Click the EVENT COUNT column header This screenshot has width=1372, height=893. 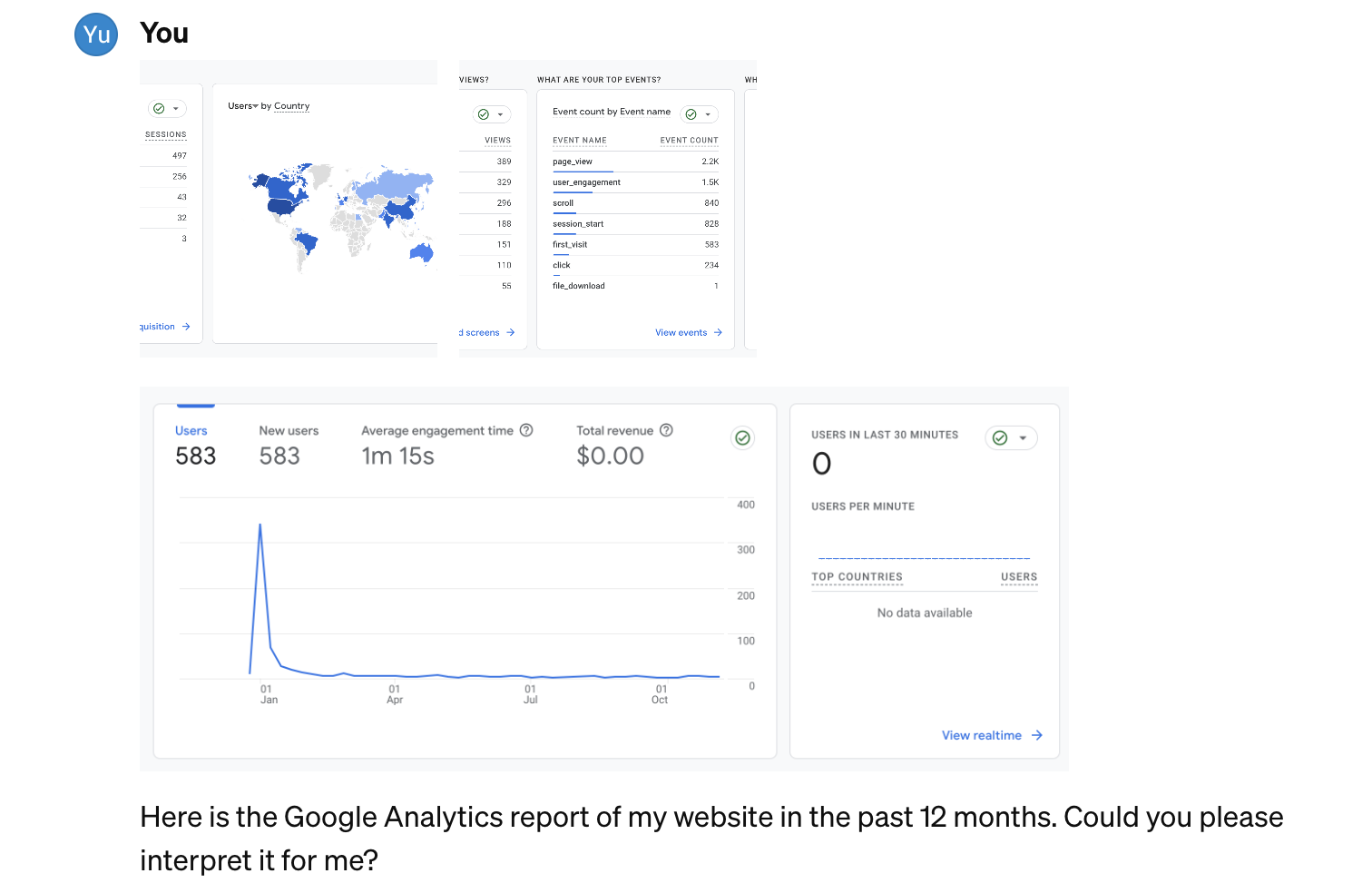[x=689, y=141]
